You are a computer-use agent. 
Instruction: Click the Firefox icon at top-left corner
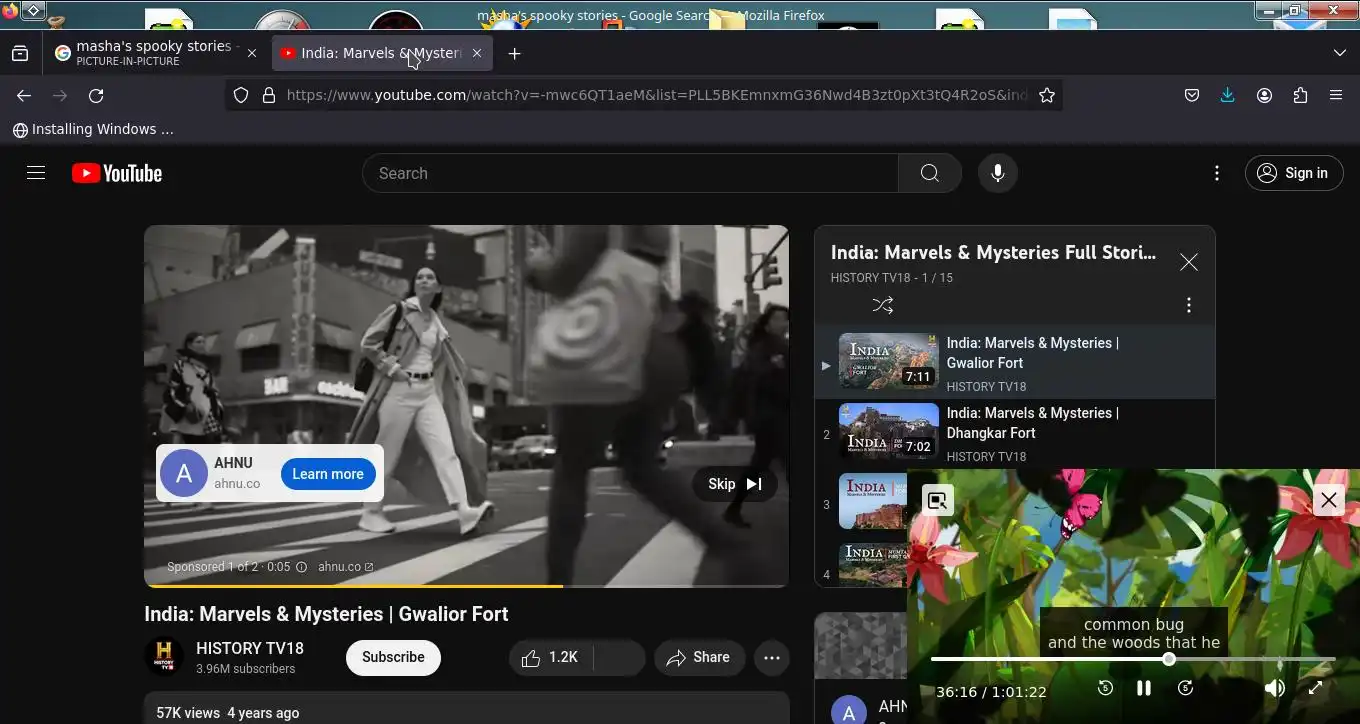tap(10, 11)
